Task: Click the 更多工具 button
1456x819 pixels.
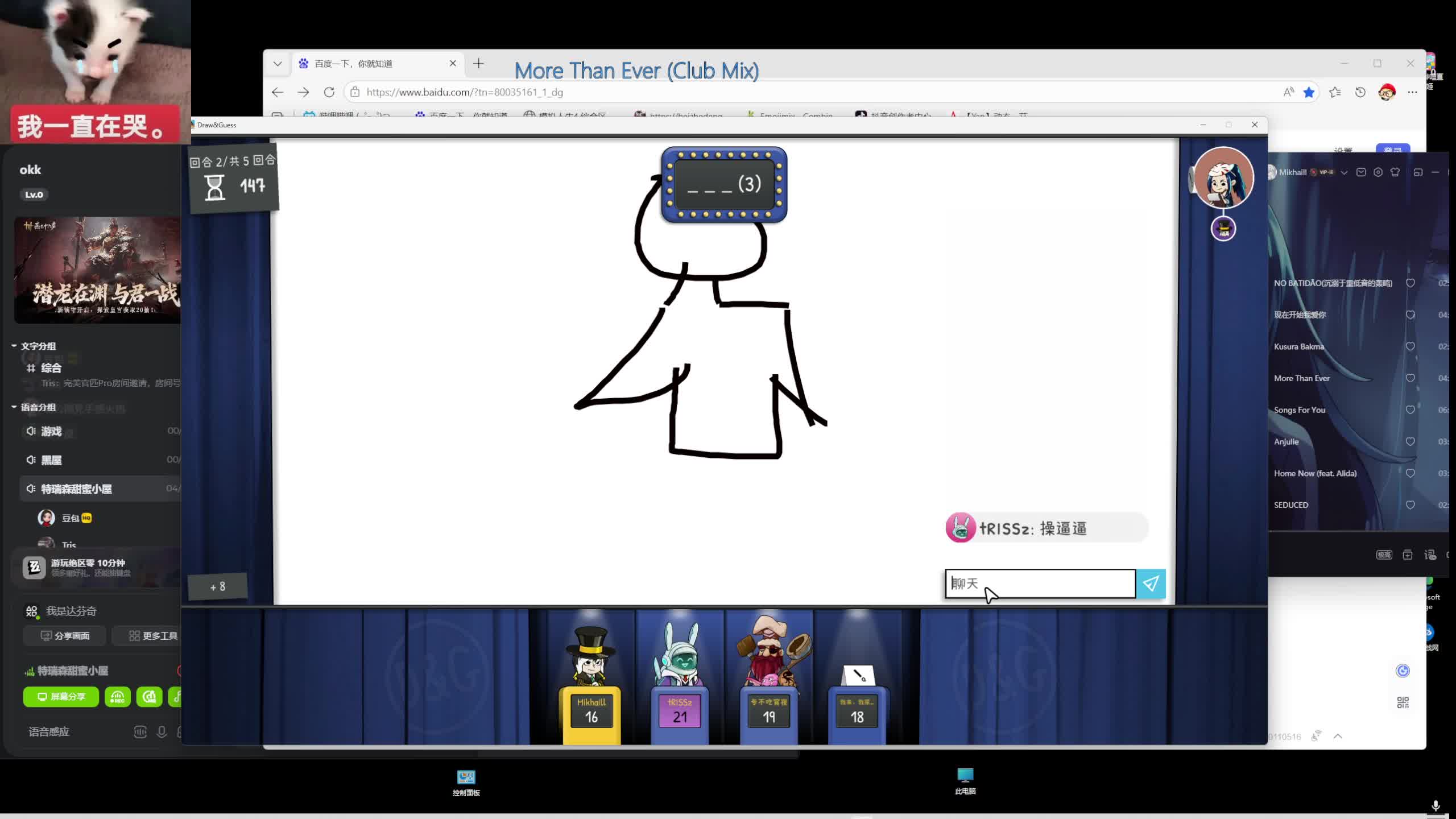Action: point(153,636)
